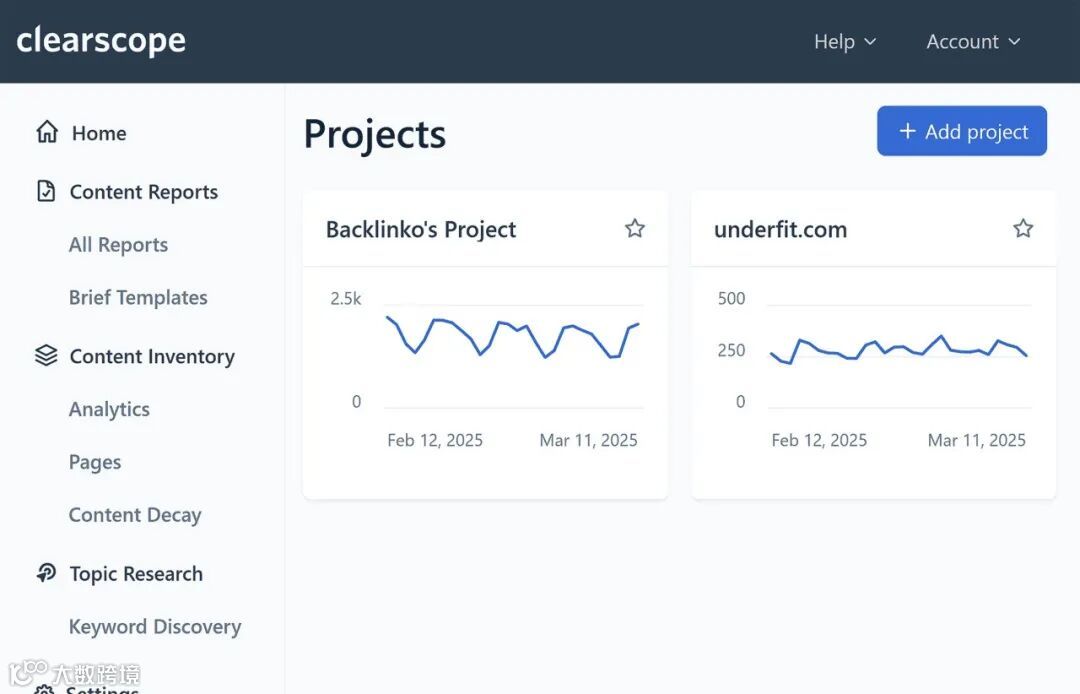Click the Backlinko's Project title
This screenshot has height=694, width=1080.
(421, 230)
